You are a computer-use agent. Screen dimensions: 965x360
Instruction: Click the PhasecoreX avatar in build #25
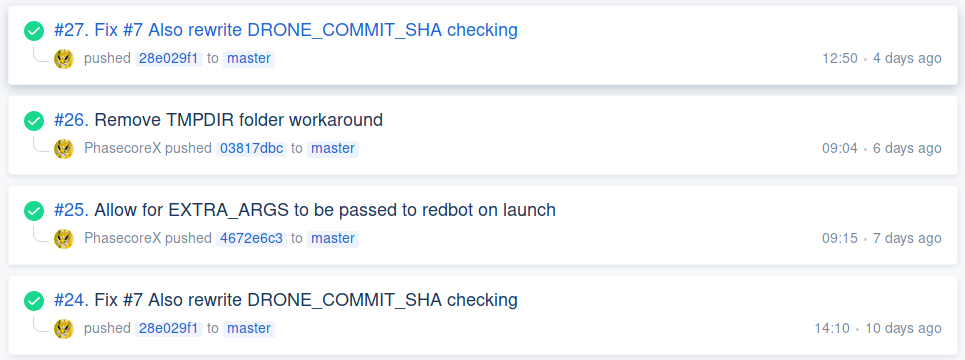[64, 238]
